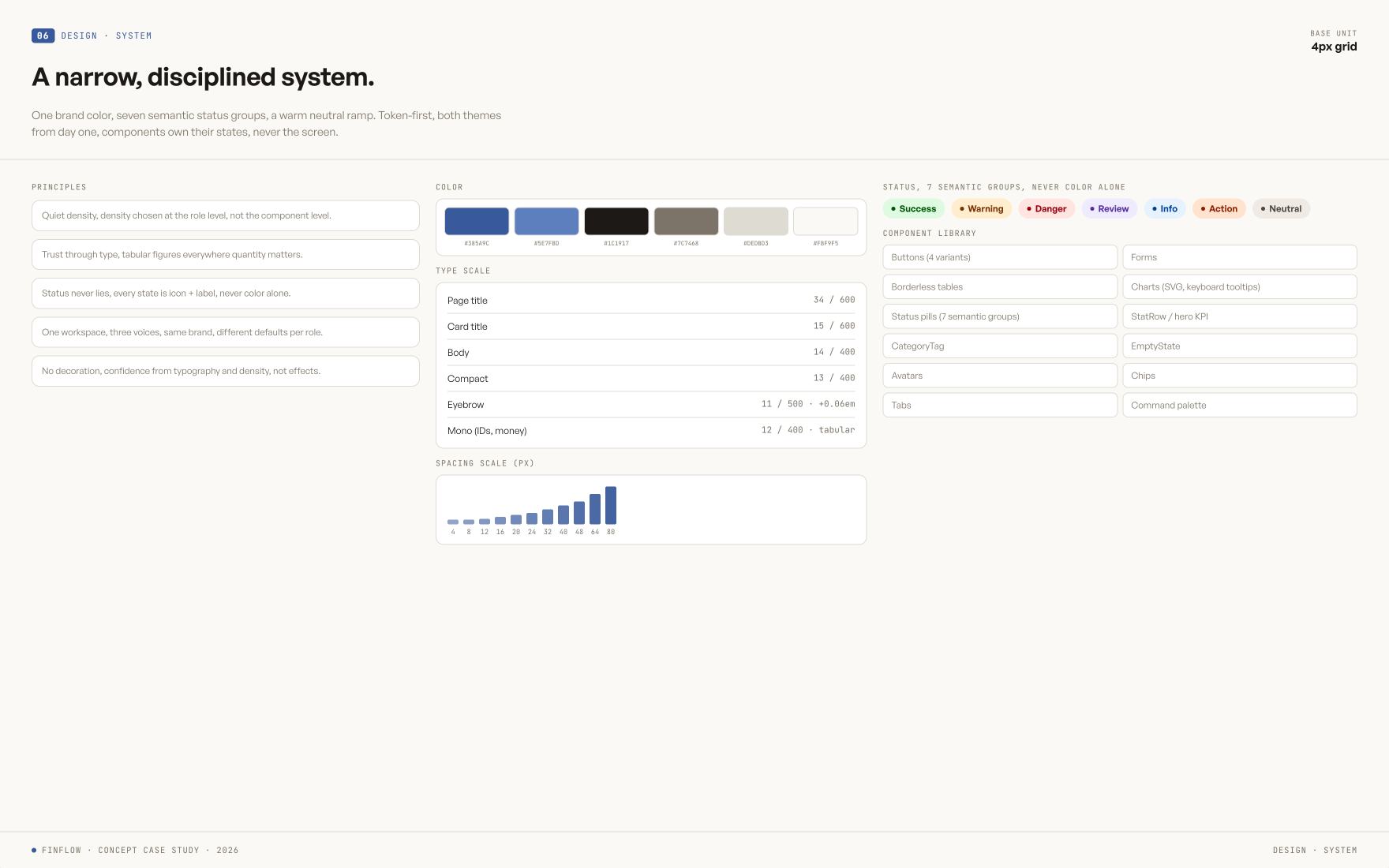Click the Info status pill
Image resolution: width=1389 pixels, height=868 pixels.
pyautogui.click(x=1165, y=208)
